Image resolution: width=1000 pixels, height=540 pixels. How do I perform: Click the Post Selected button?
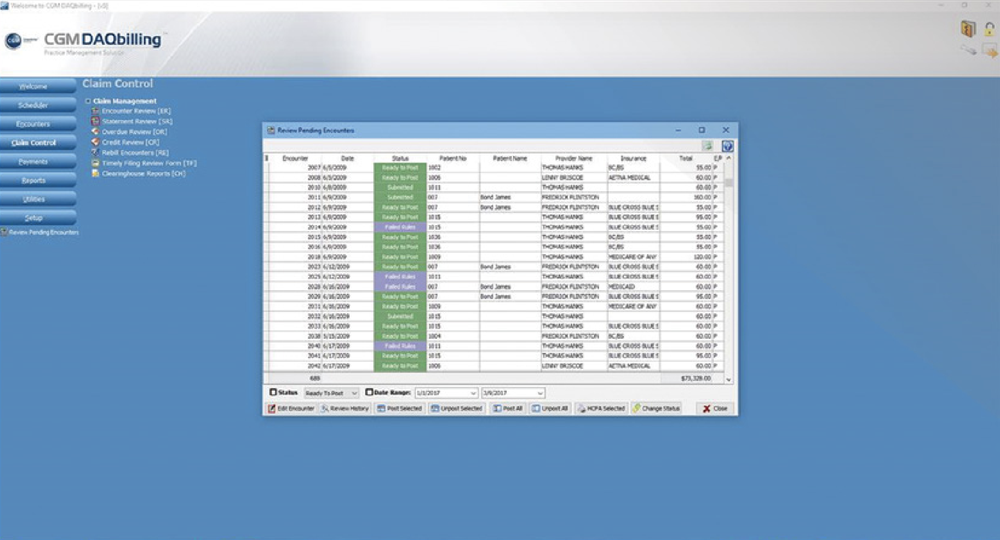click(399, 408)
